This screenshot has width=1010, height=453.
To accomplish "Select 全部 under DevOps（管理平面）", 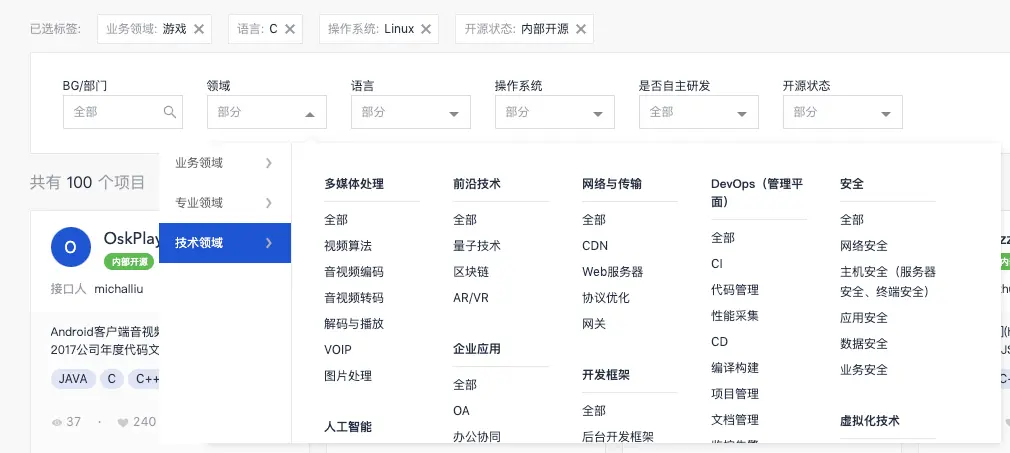I will click(x=723, y=238).
